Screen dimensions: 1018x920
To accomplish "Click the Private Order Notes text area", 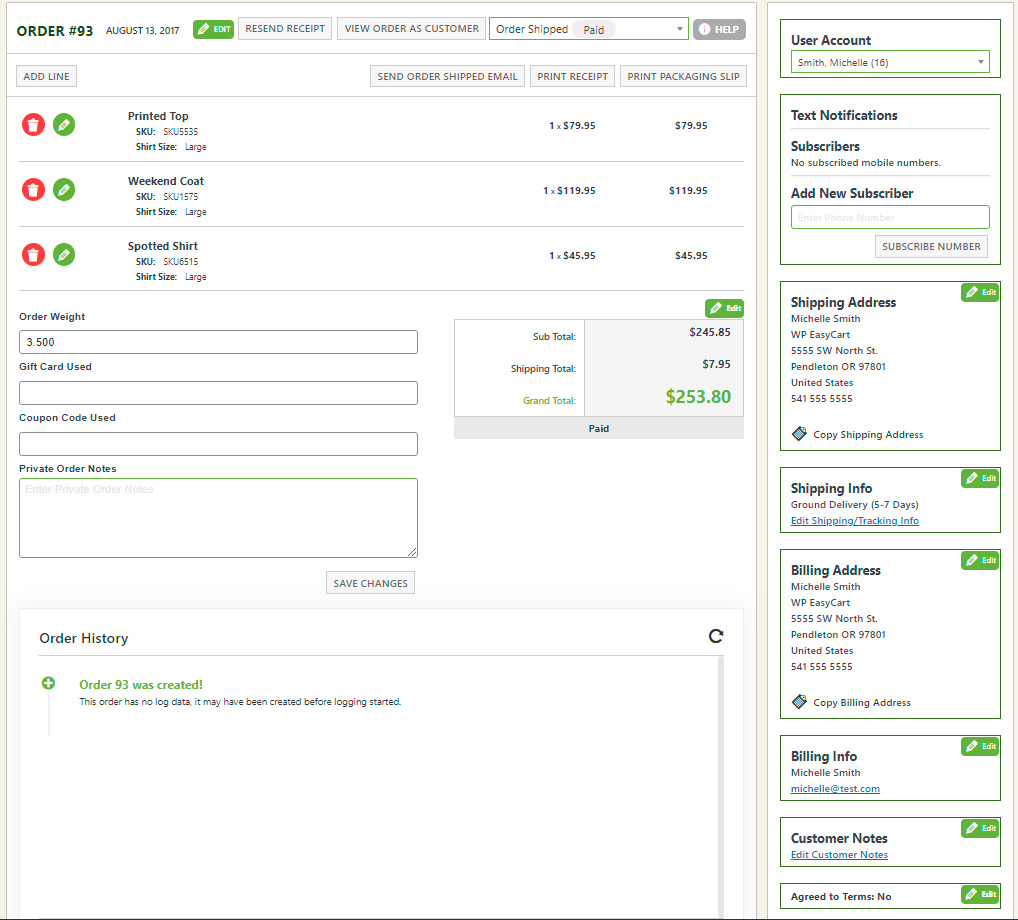I will pos(218,518).
